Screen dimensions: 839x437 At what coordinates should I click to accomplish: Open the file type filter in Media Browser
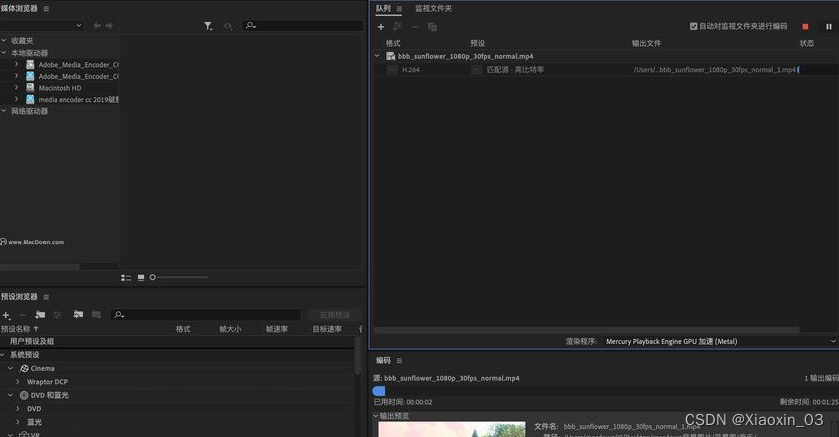pos(208,26)
